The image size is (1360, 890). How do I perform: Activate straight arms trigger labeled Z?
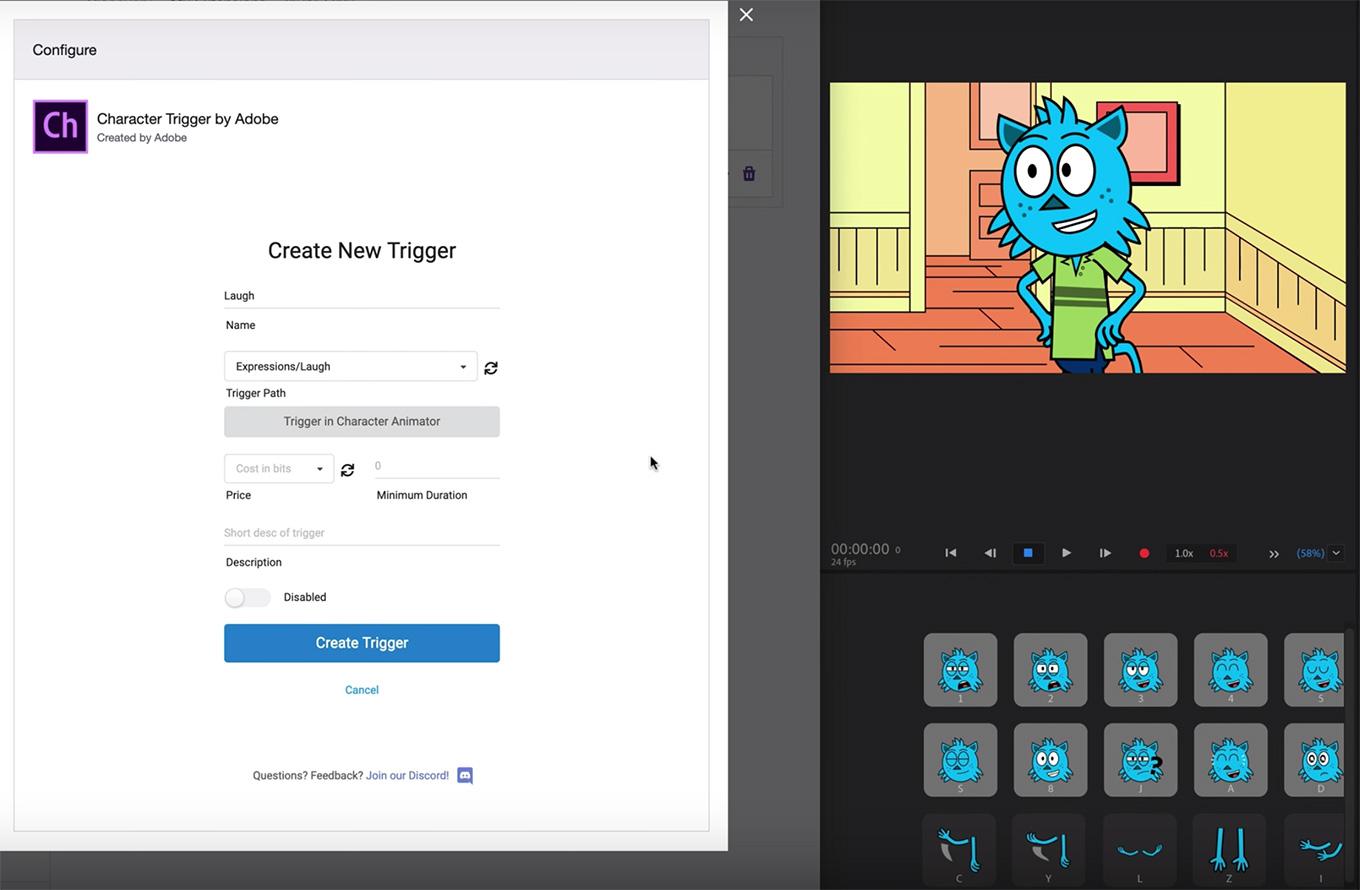[1230, 850]
